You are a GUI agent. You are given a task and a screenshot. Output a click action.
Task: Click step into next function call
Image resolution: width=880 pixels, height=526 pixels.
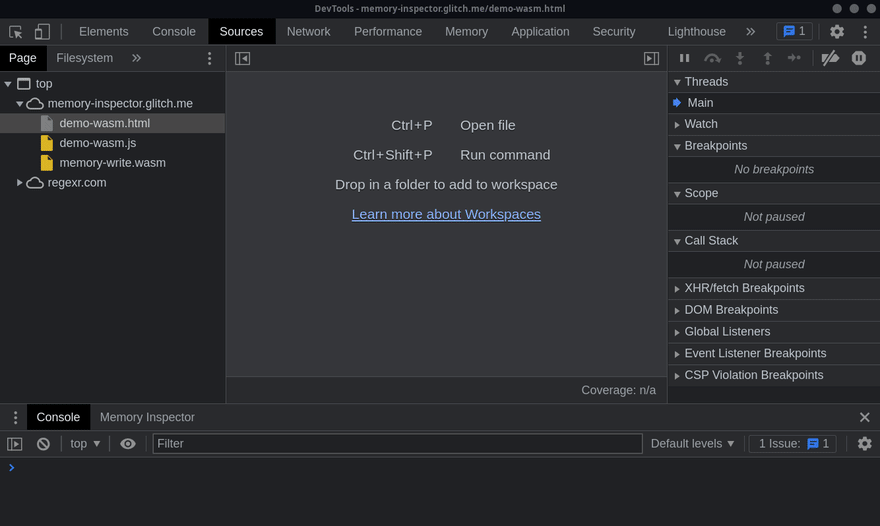(740, 58)
